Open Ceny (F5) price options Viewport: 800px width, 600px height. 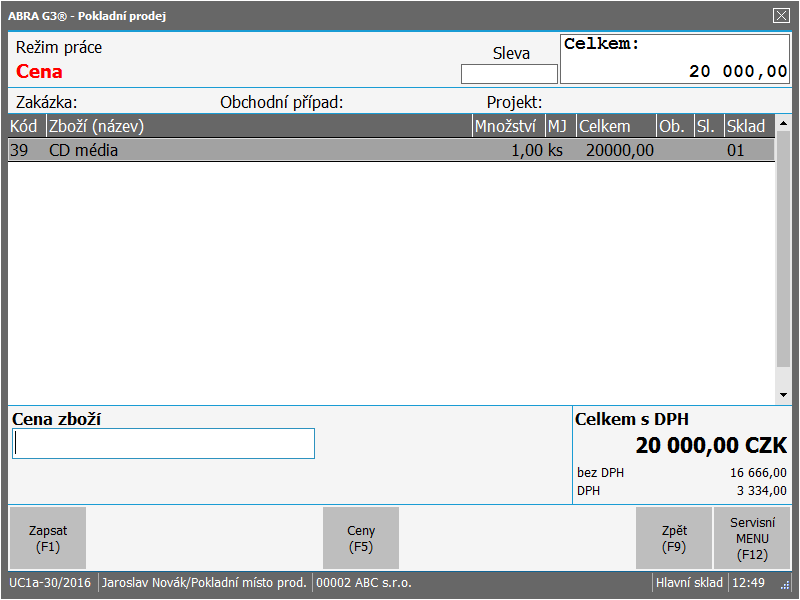coord(361,538)
